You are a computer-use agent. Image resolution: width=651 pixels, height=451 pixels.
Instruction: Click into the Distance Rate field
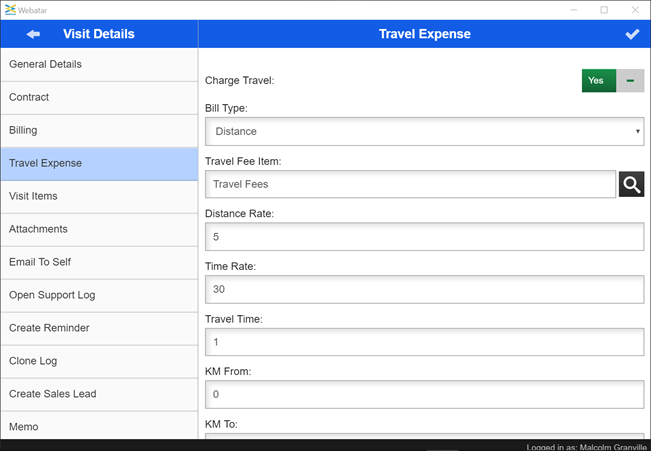point(424,237)
